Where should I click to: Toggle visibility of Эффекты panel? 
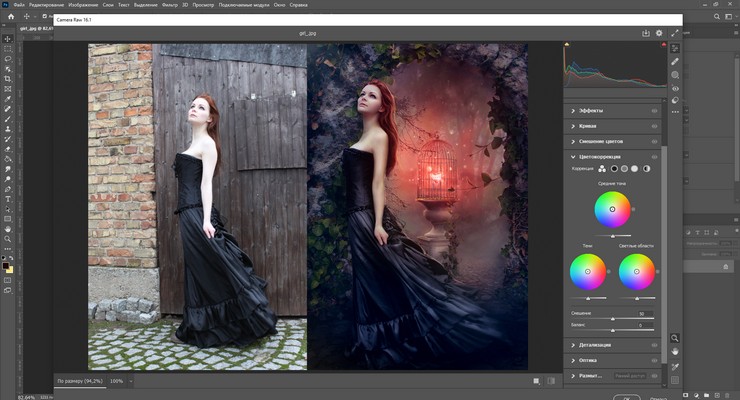pos(655,110)
